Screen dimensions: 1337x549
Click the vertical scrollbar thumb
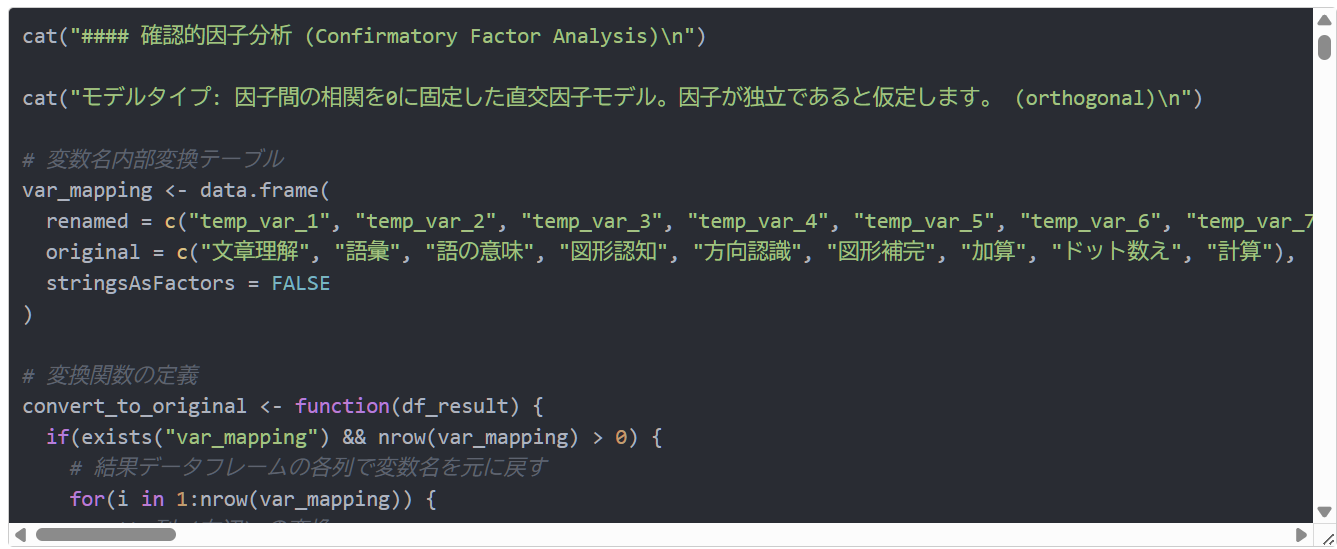click(1324, 47)
